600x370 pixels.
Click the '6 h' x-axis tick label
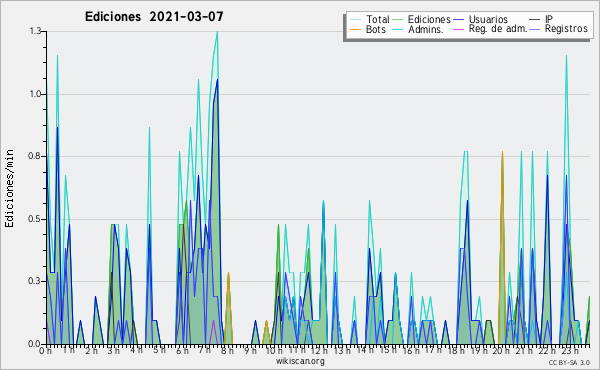point(182,351)
